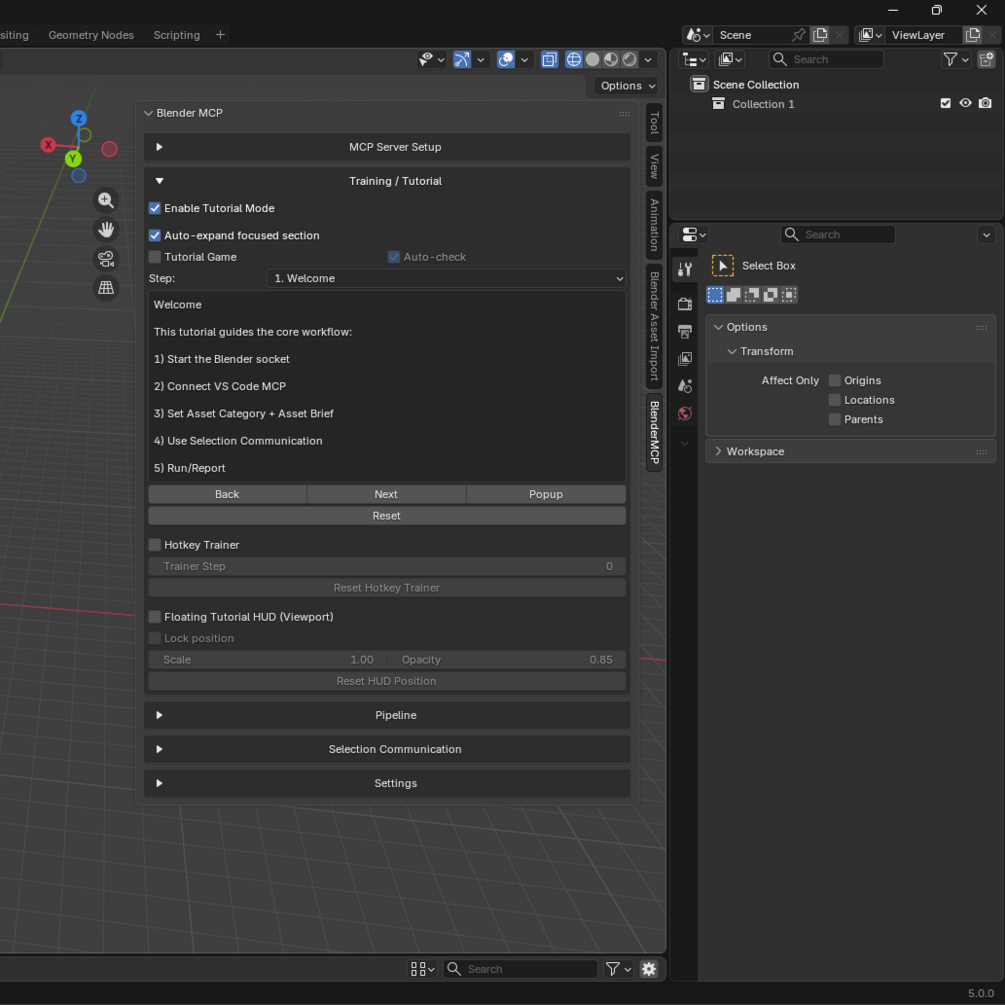Click the HUD Scale slider field
This screenshot has height=1005, width=1005.
pos(267,660)
